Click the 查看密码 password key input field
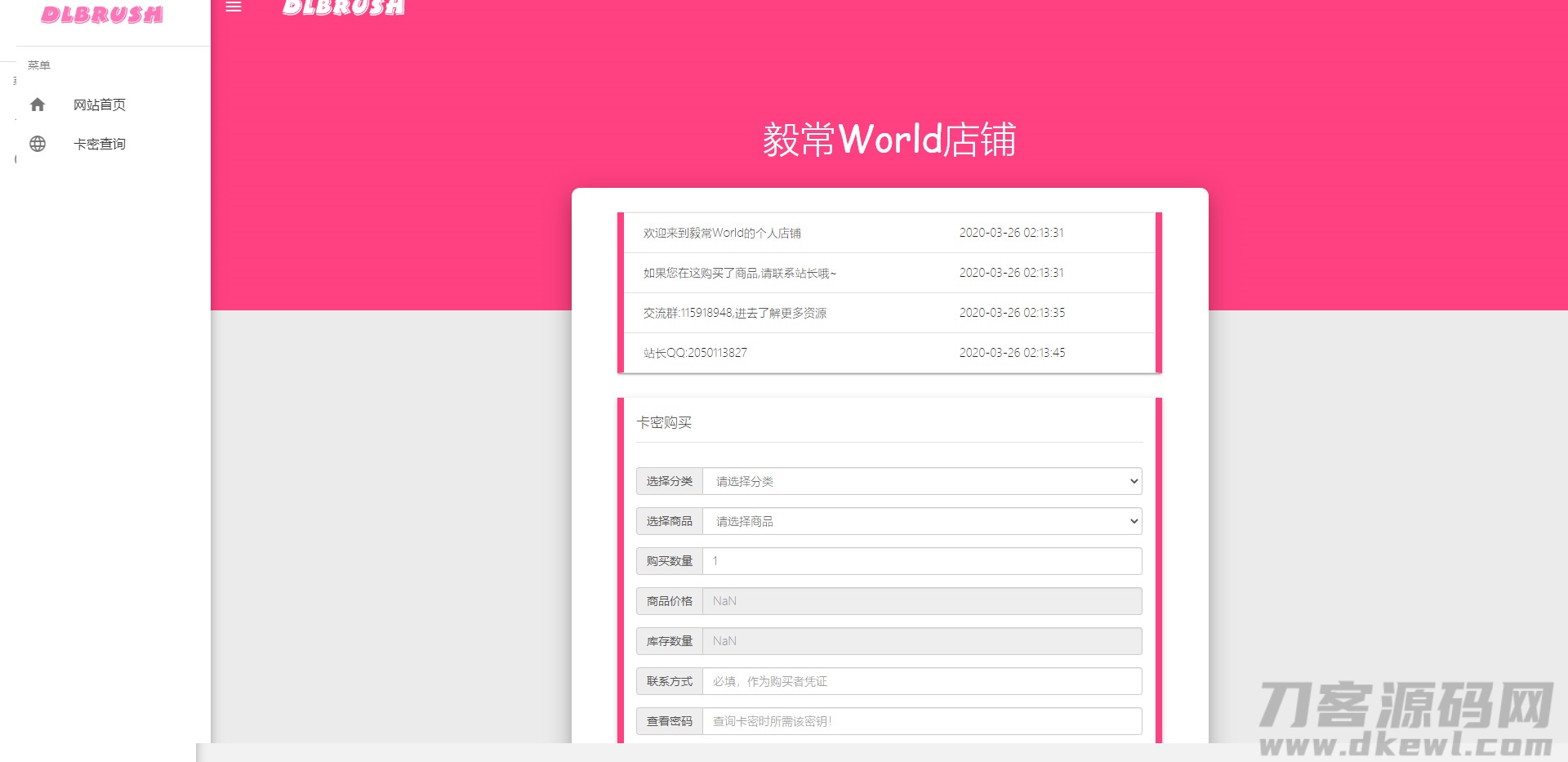This screenshot has width=1568, height=762. point(921,721)
